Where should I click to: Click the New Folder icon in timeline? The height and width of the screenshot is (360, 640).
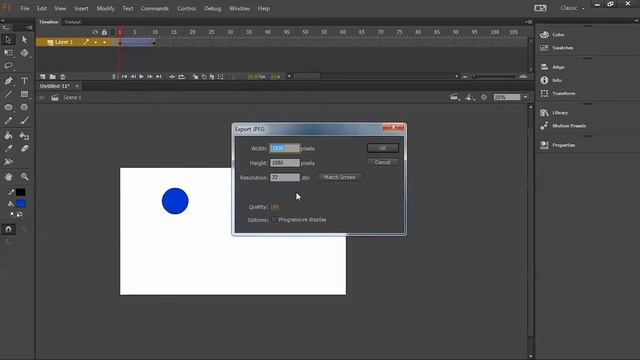coord(53,77)
